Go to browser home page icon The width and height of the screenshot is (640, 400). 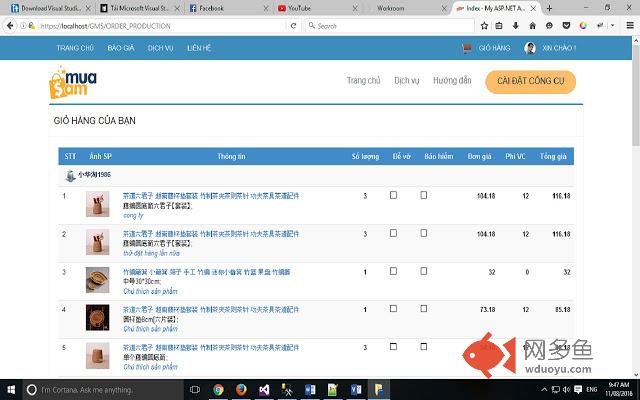[532, 26]
